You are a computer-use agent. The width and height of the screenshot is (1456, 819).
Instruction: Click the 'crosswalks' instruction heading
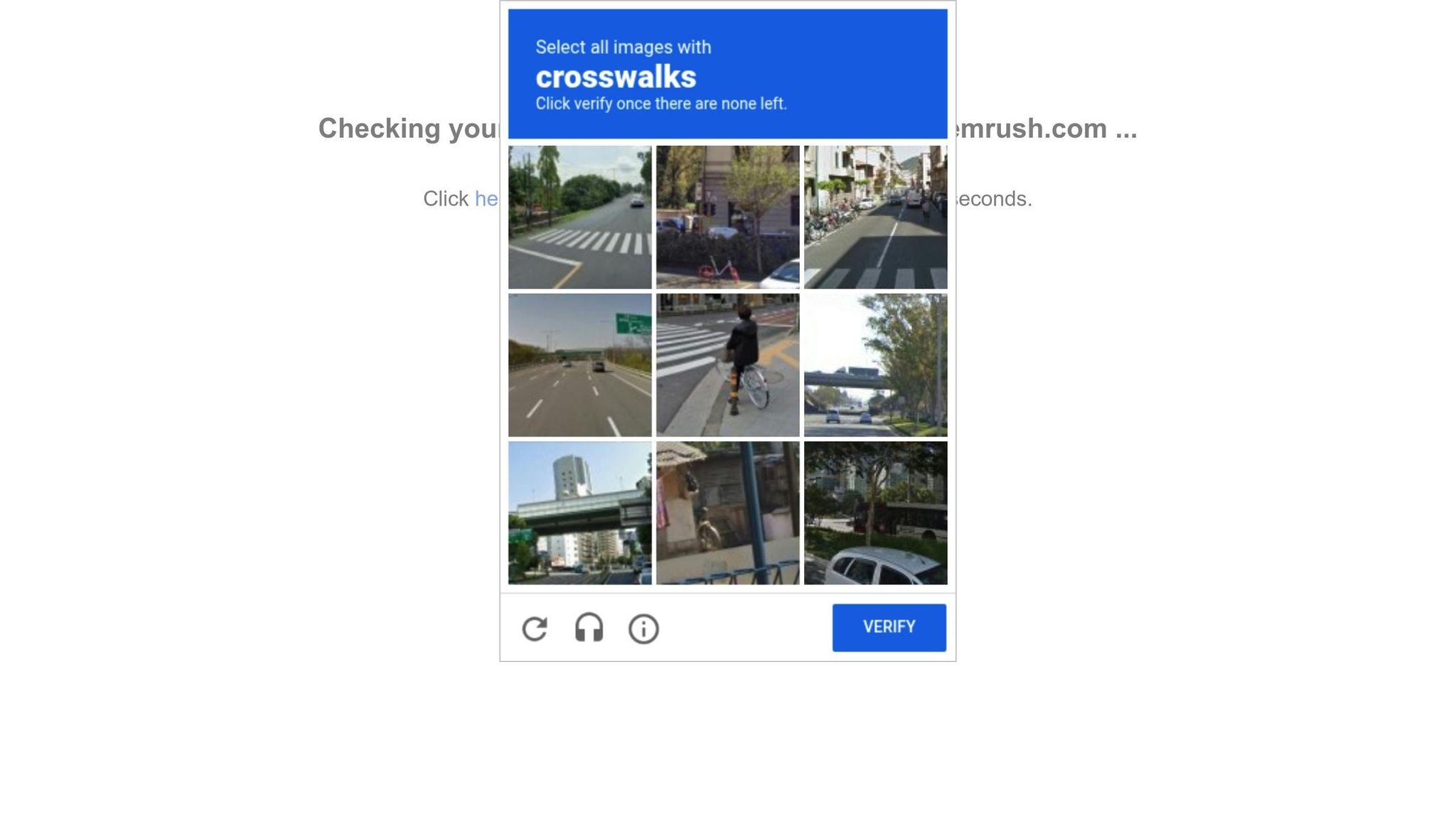616,77
